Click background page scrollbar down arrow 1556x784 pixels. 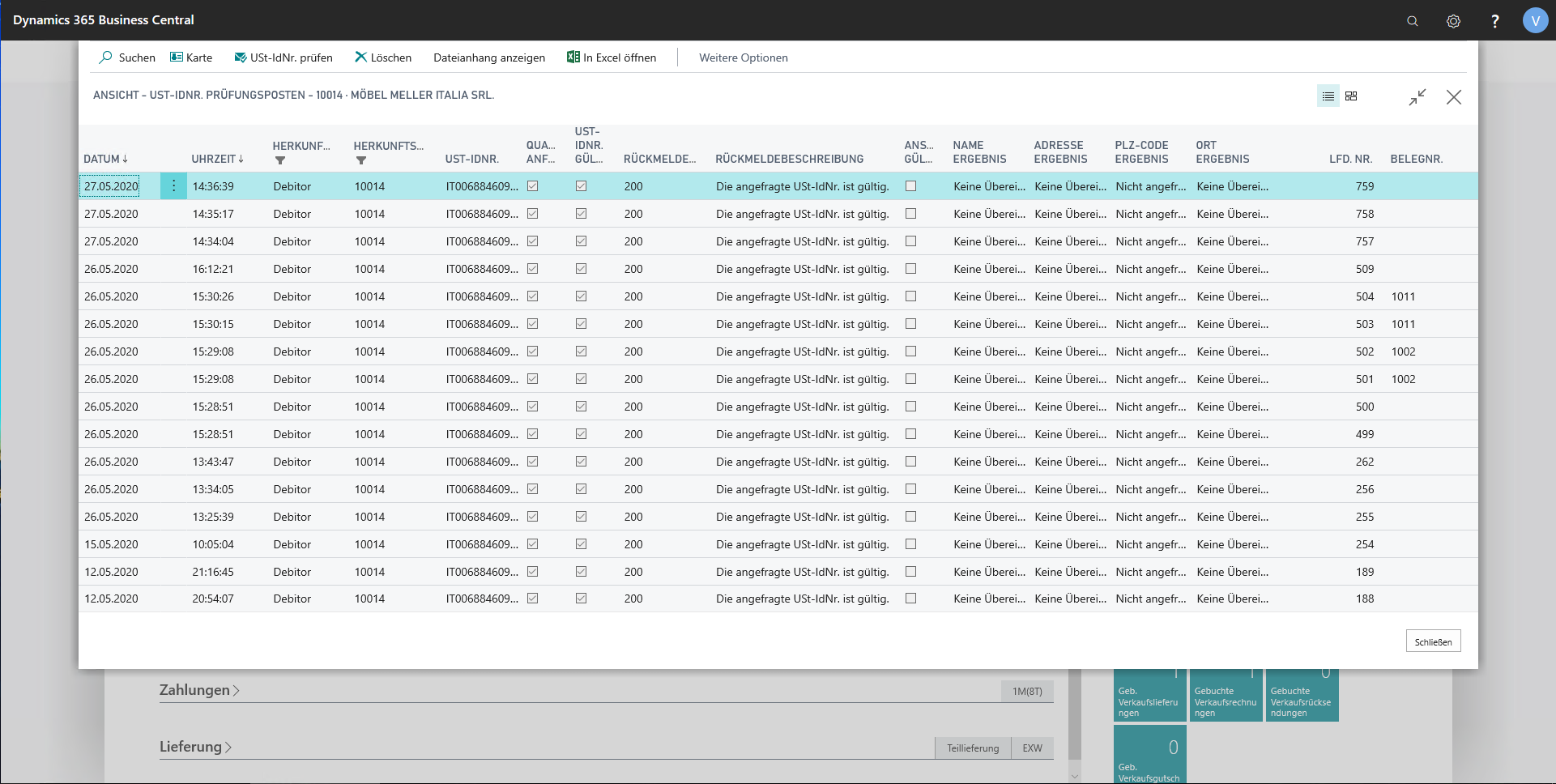[x=1075, y=776]
